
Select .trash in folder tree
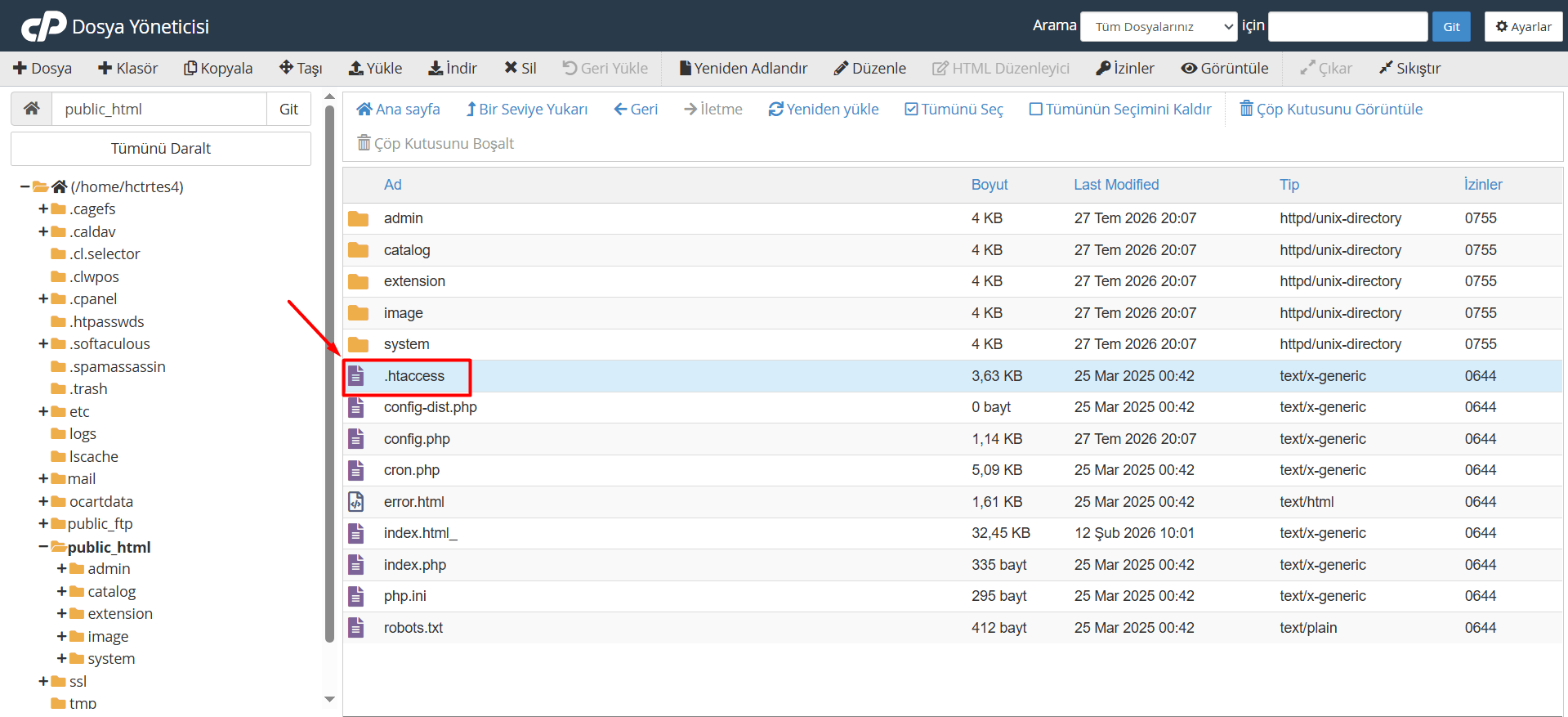click(x=88, y=389)
